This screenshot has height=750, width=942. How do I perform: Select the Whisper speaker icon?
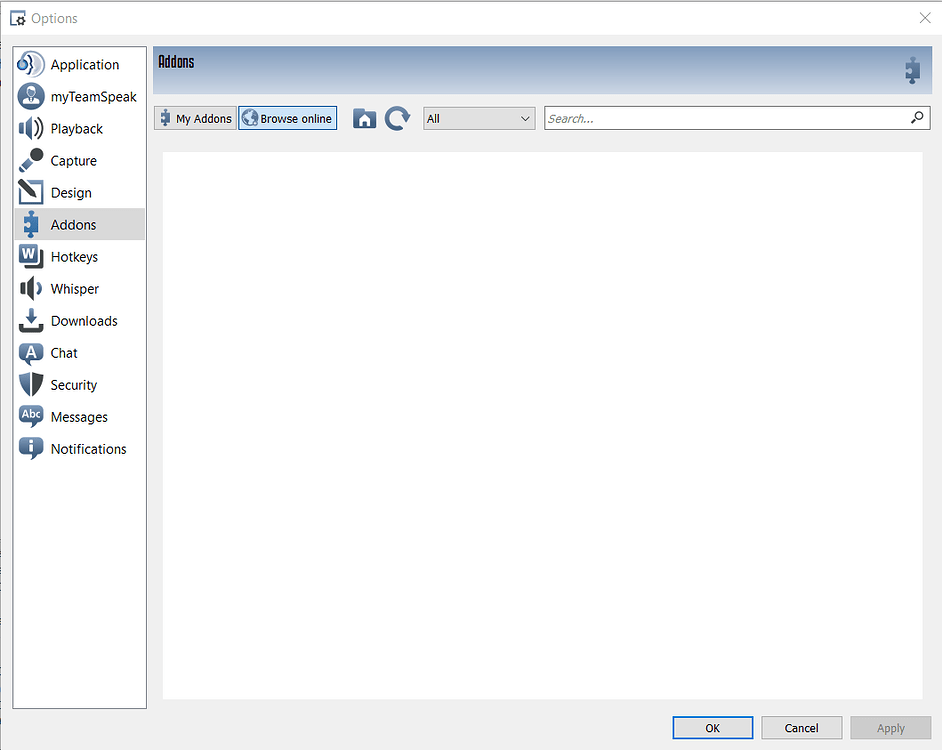[x=30, y=288]
